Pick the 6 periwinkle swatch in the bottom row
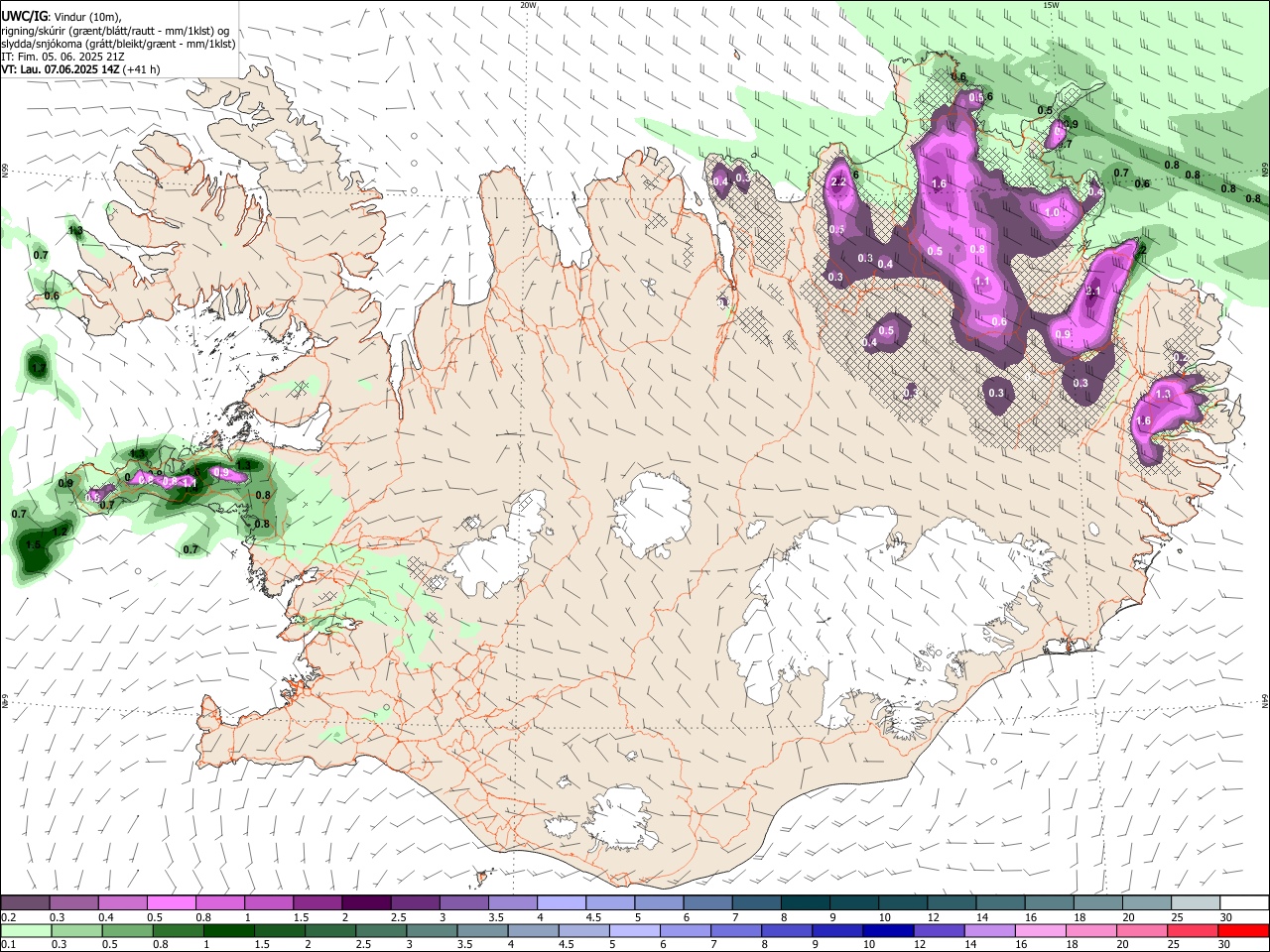 click(x=687, y=930)
